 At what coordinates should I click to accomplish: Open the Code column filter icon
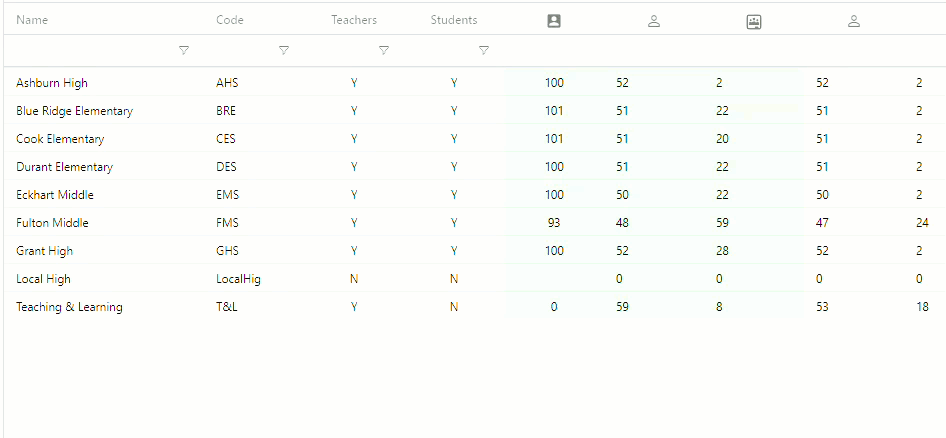click(284, 51)
